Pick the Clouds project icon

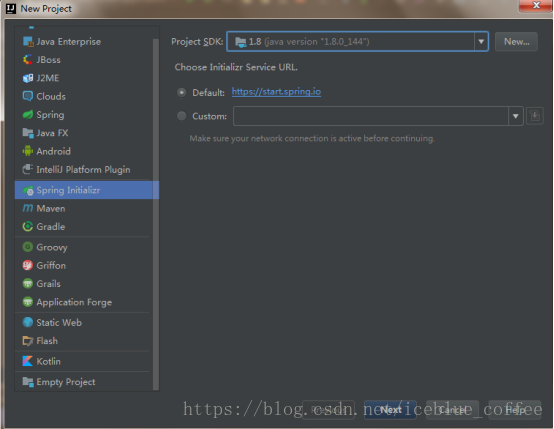click(28, 96)
